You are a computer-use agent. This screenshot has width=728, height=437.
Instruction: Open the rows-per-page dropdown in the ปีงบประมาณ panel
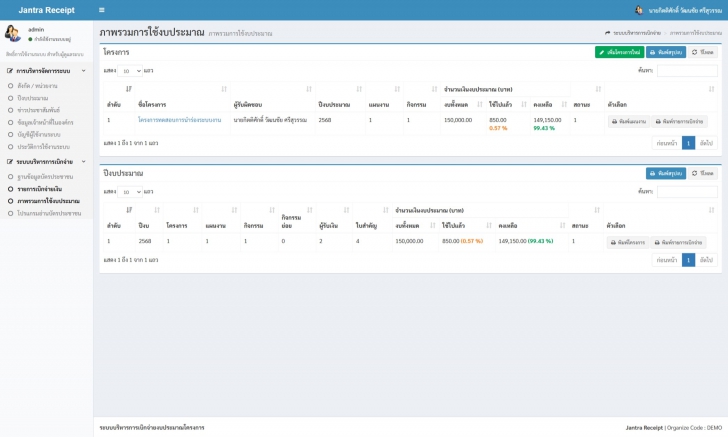[x=130, y=192]
